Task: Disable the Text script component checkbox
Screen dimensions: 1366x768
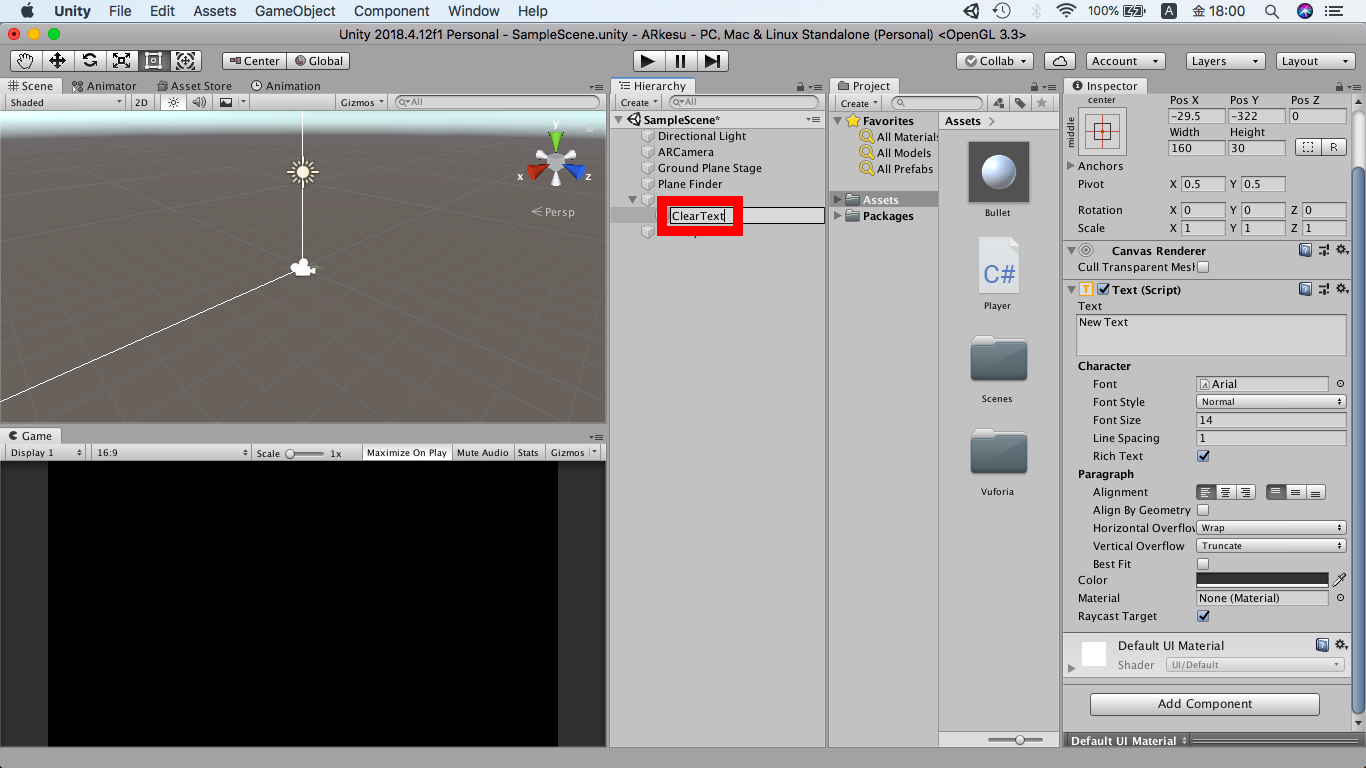Action: [1104, 289]
